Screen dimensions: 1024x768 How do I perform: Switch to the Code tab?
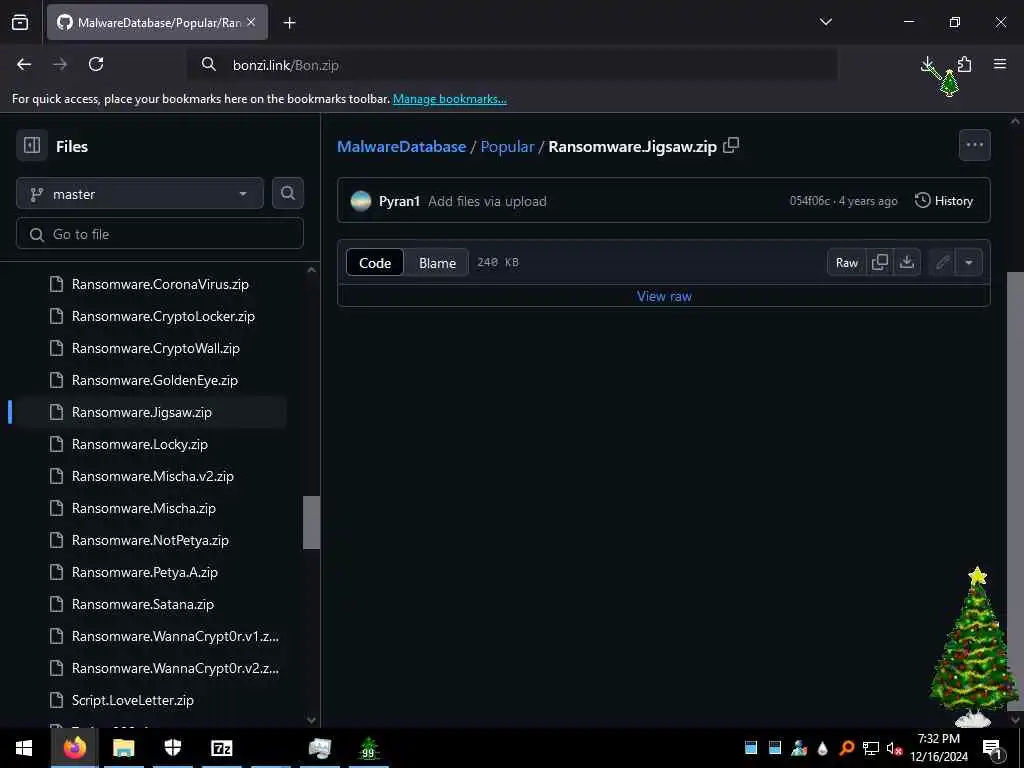[375, 263]
